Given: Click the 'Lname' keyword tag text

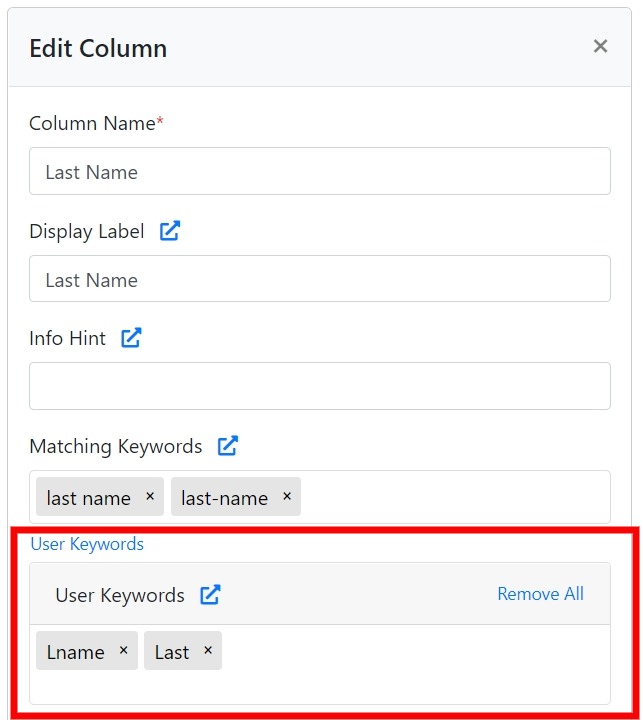Looking at the screenshot, I should (x=76, y=652).
